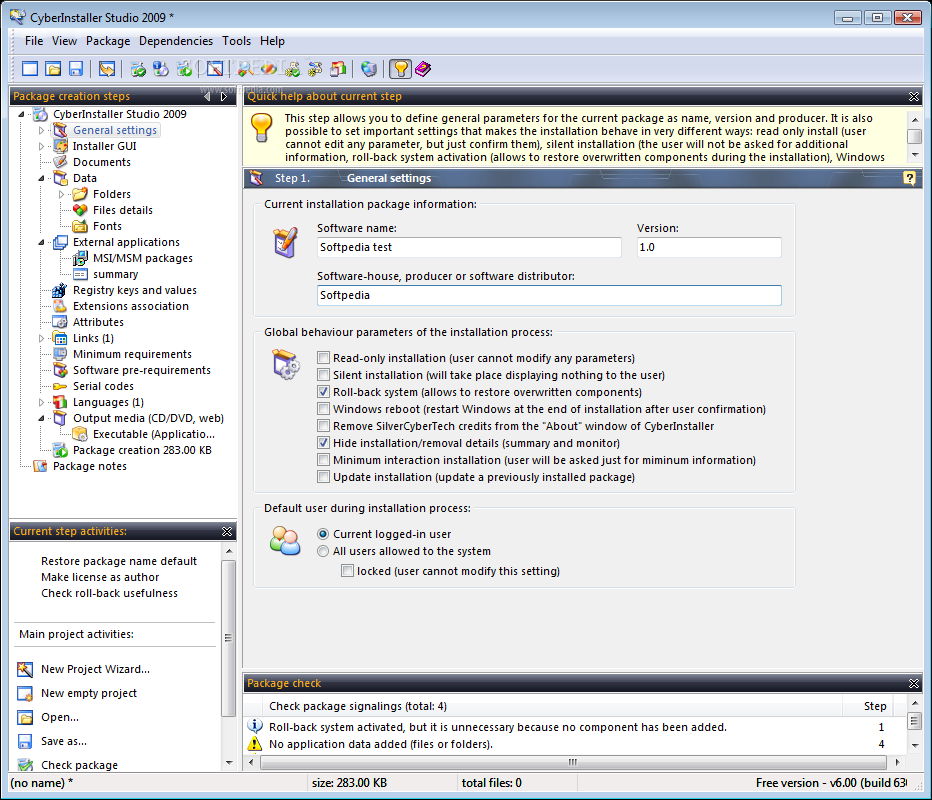The image size is (932, 800).
Task: Enable Silent installation checkbox
Action: [x=323, y=375]
